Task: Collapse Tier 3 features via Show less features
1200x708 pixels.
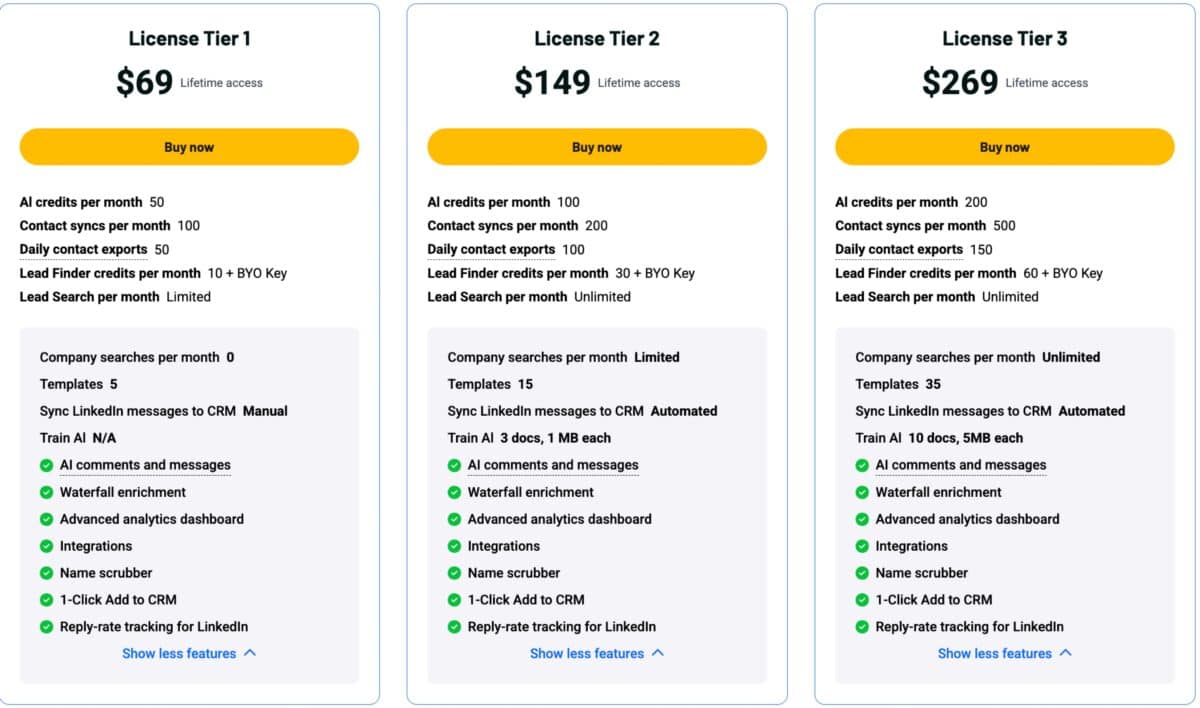Action: pyautogui.click(x=1005, y=653)
